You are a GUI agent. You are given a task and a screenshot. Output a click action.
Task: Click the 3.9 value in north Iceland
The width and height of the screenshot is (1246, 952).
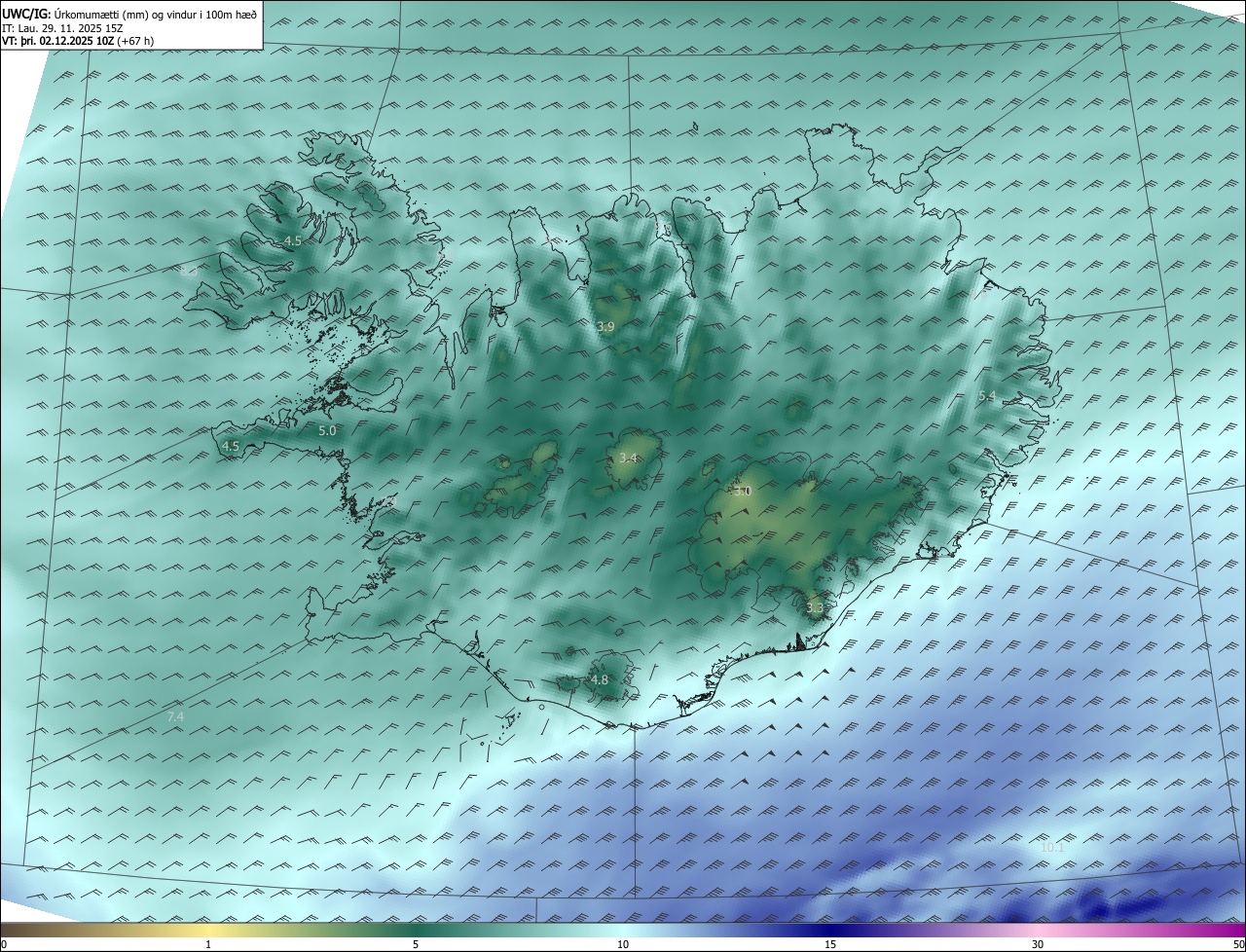coord(605,327)
